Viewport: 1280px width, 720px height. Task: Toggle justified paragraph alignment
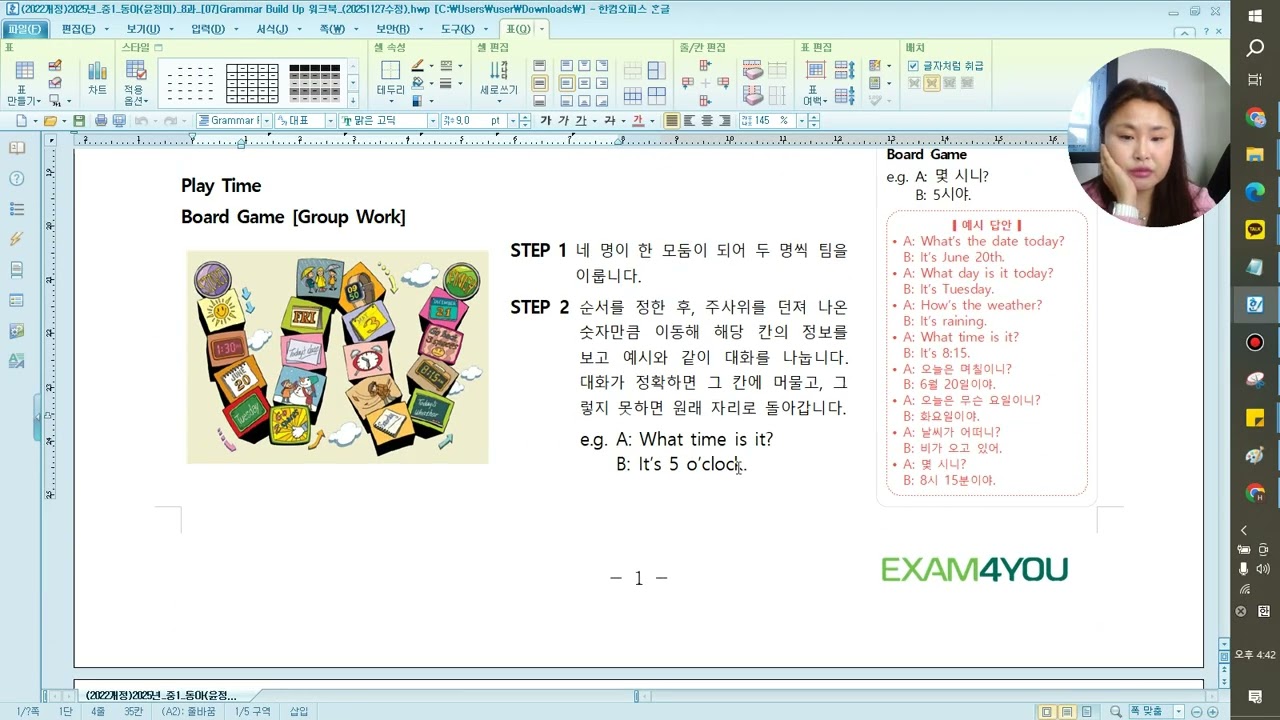coord(671,120)
